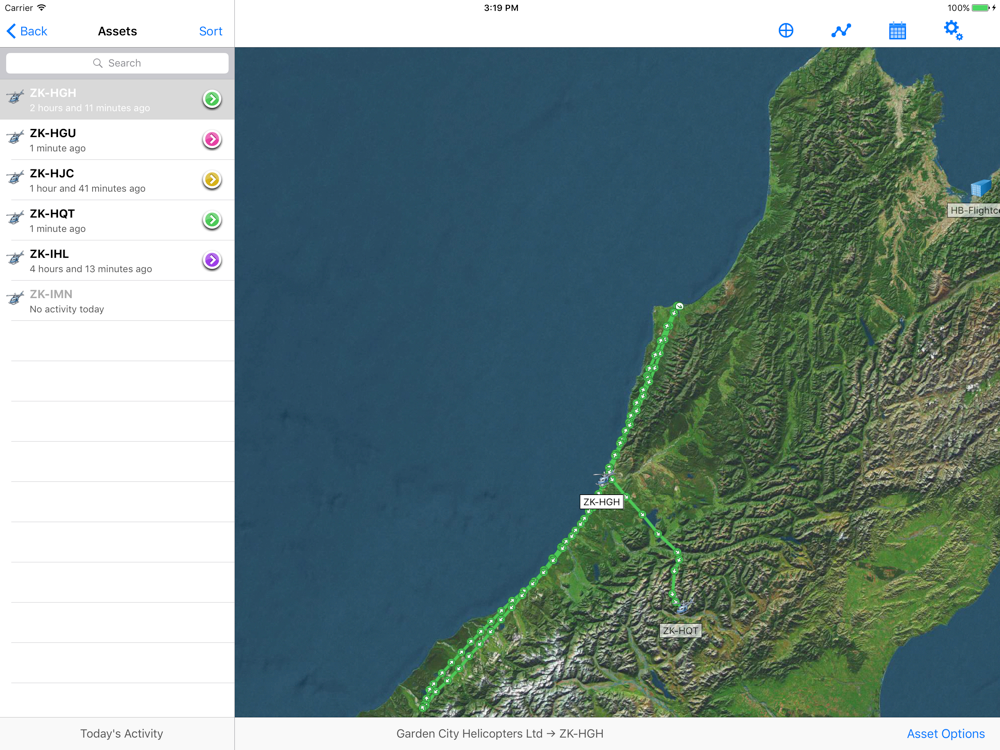Open the calendar icon in toolbar

897,31
